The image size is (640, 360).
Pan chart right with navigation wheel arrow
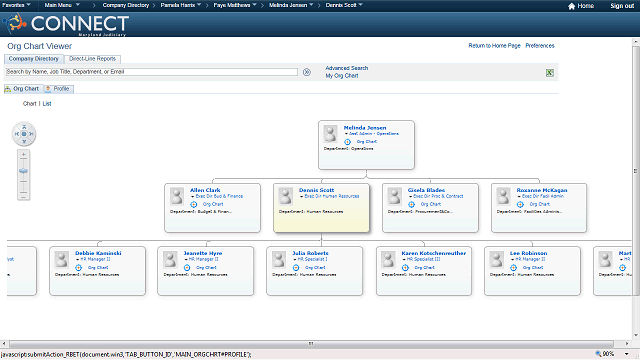pyautogui.click(x=31, y=134)
